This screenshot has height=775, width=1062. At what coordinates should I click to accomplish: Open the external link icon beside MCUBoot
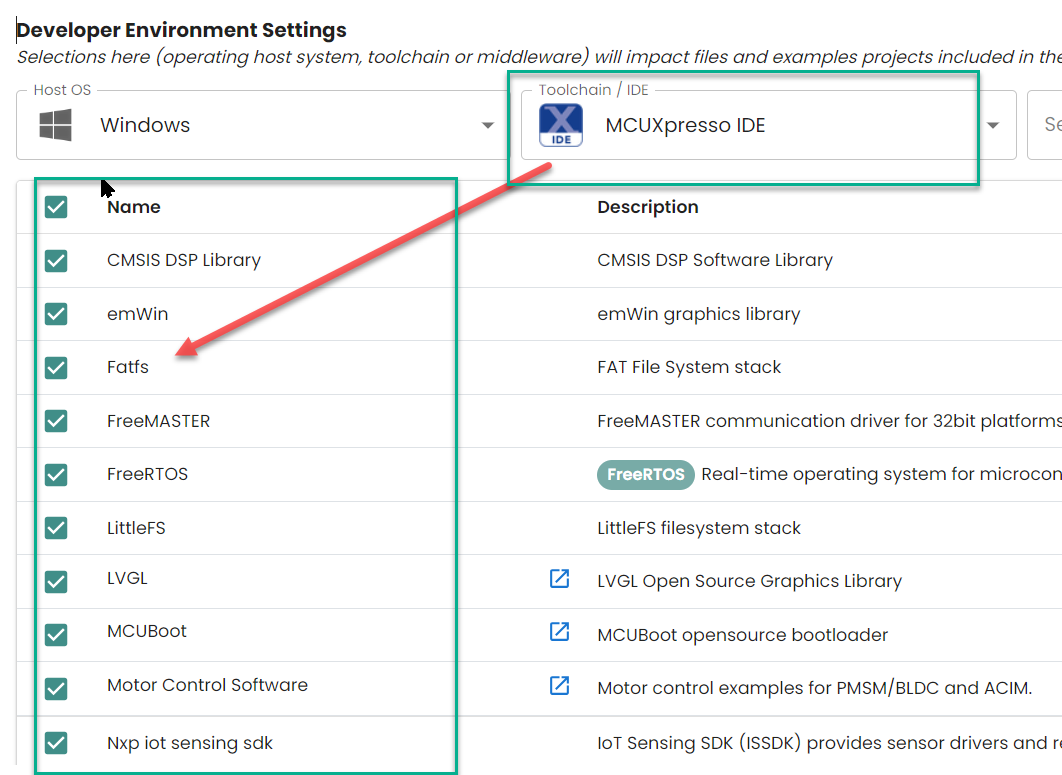coord(559,633)
